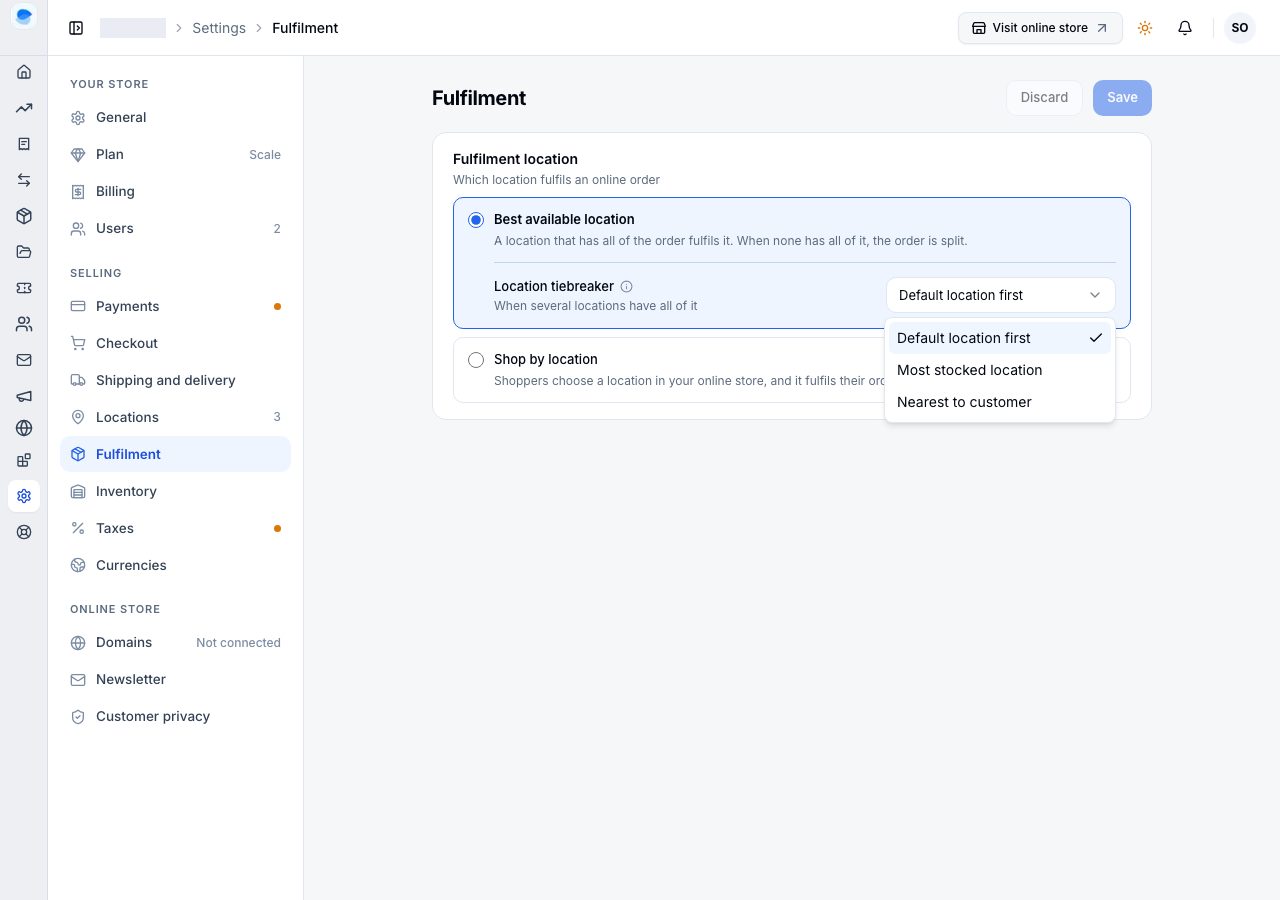
Task: Open Inventory settings
Action: point(175,491)
